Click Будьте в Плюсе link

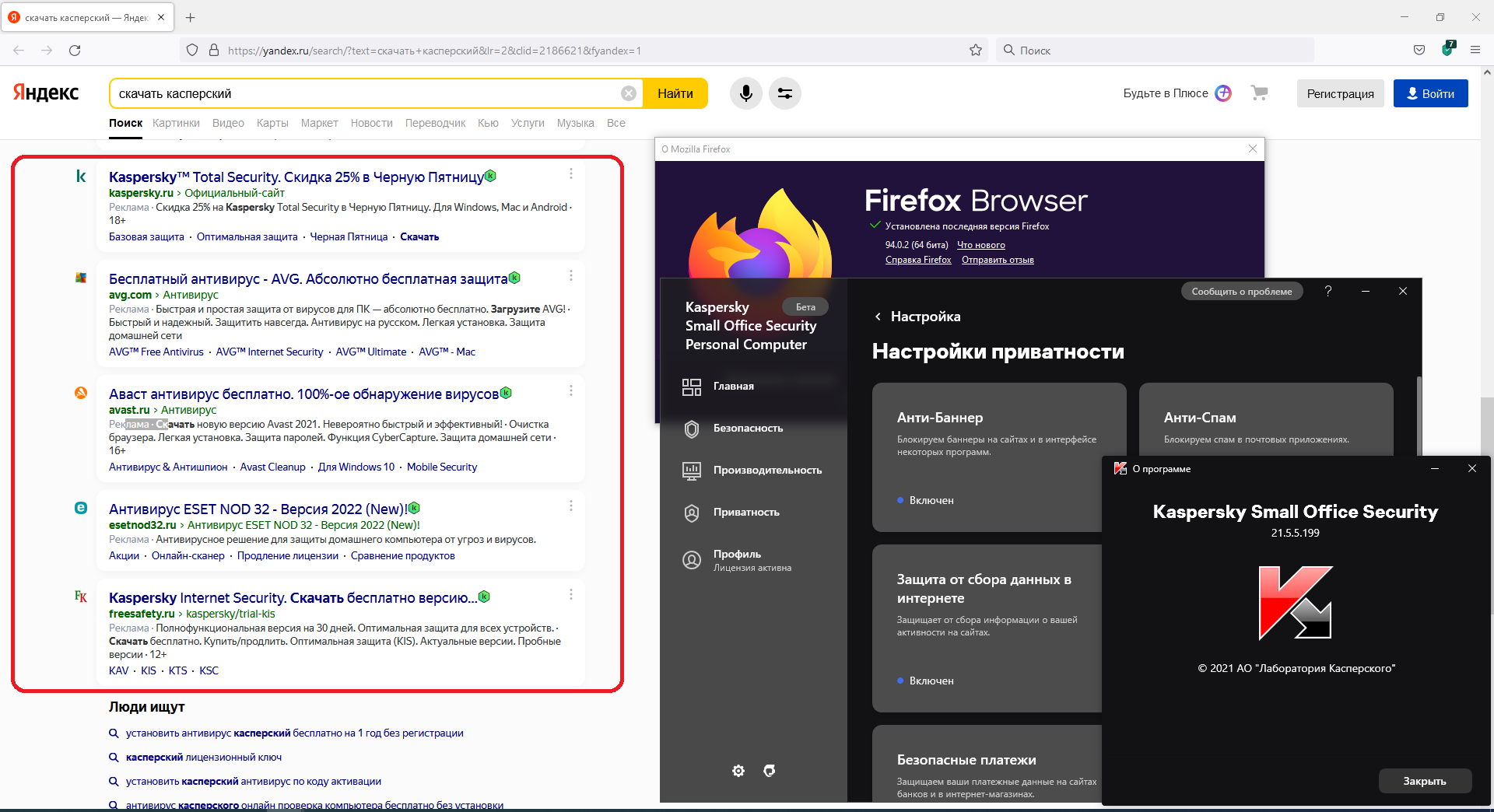(1166, 93)
